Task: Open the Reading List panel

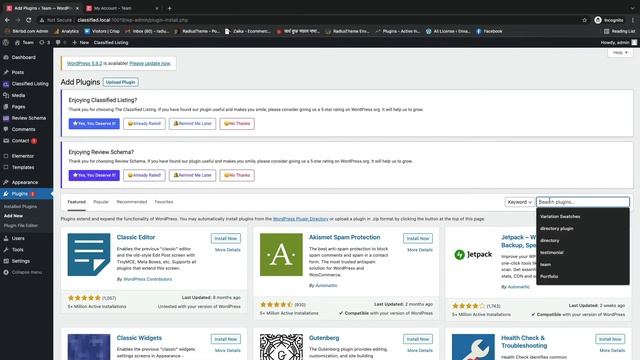Action: pos(619,31)
